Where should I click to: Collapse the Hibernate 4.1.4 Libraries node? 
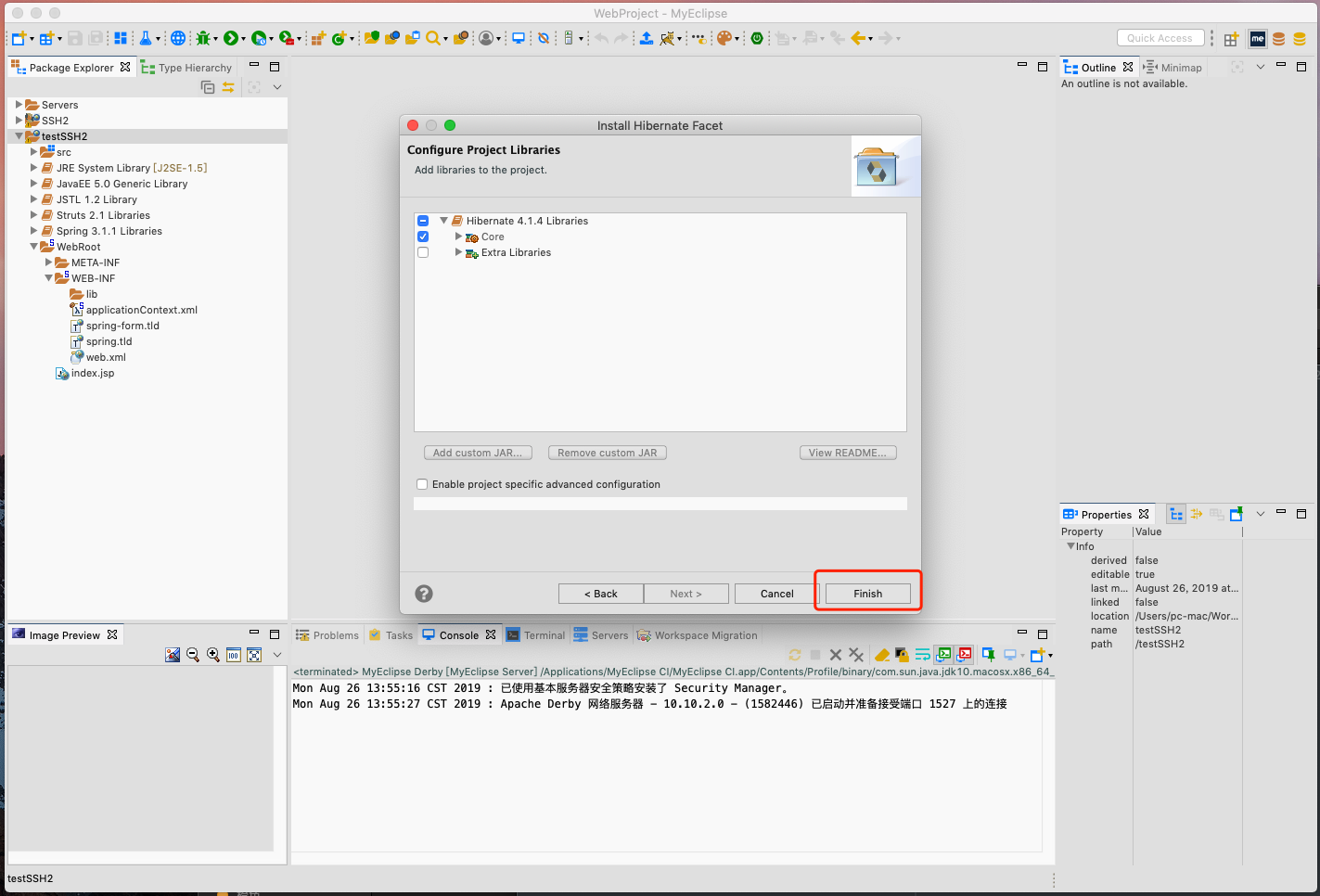pyautogui.click(x=443, y=221)
